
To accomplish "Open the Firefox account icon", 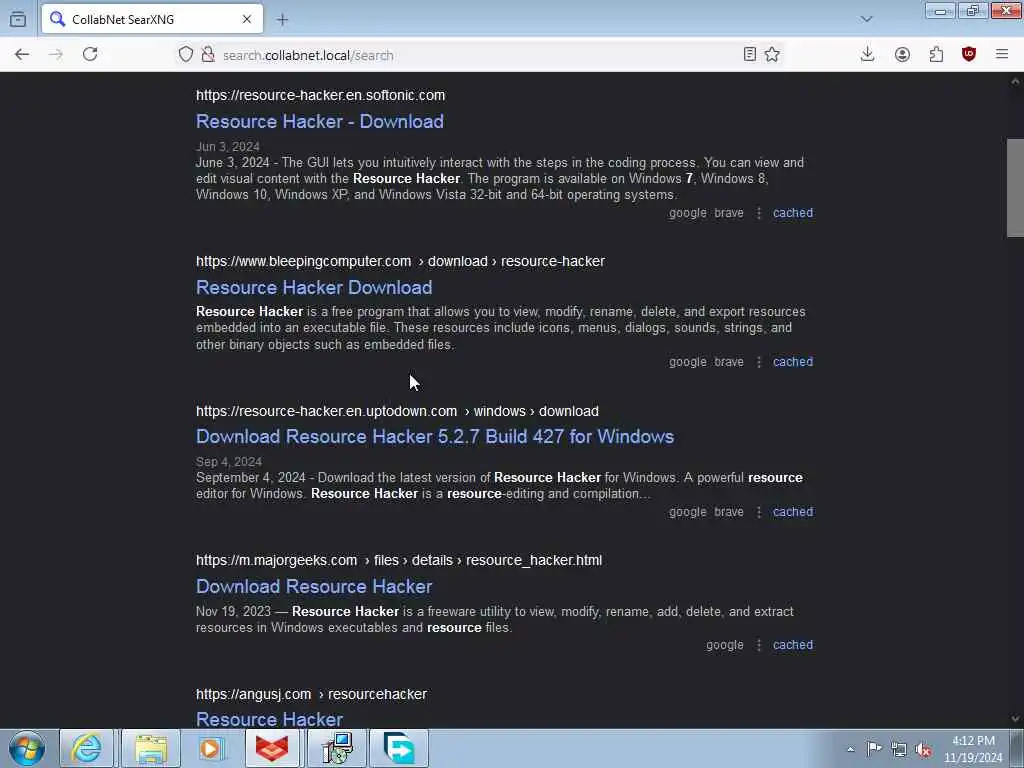I will 902,55.
